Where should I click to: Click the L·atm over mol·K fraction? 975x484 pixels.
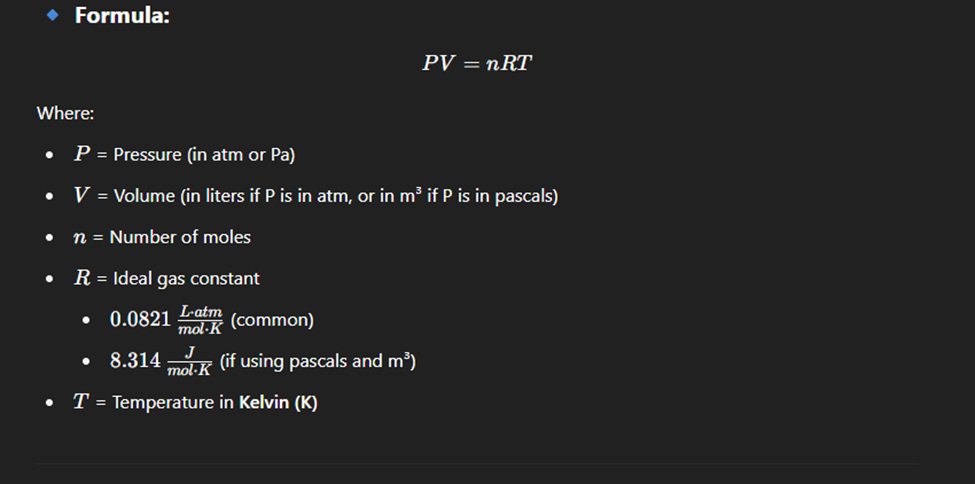[200, 320]
